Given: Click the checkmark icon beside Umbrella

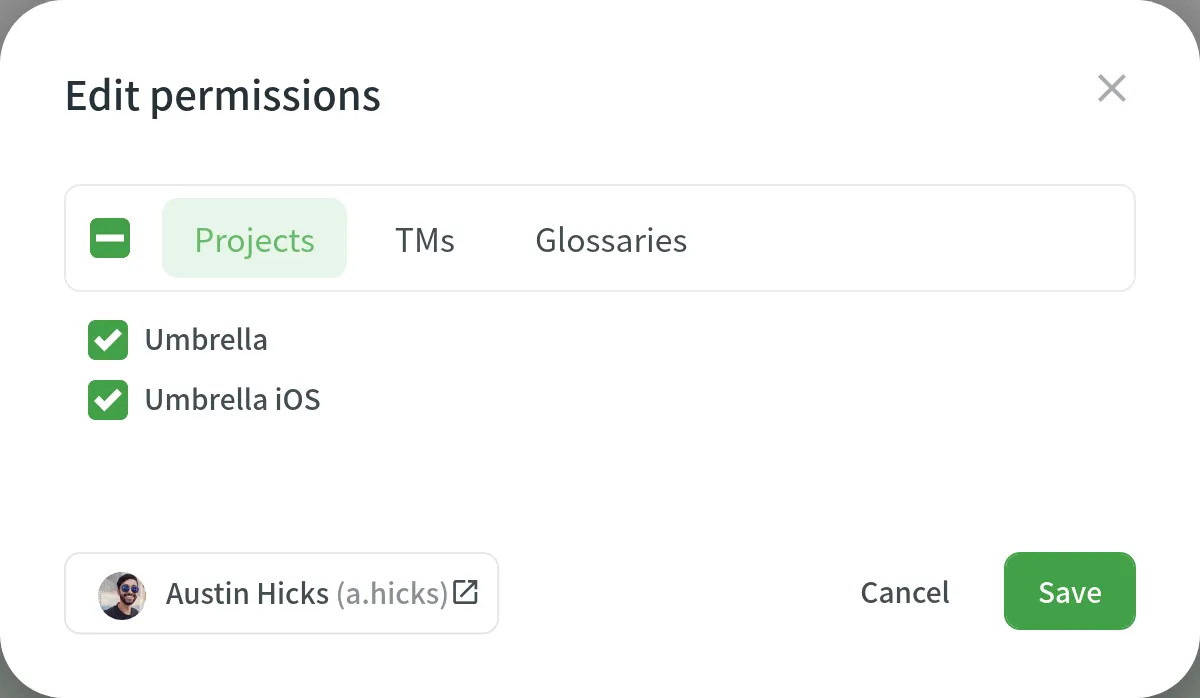Looking at the screenshot, I should tap(107, 340).
